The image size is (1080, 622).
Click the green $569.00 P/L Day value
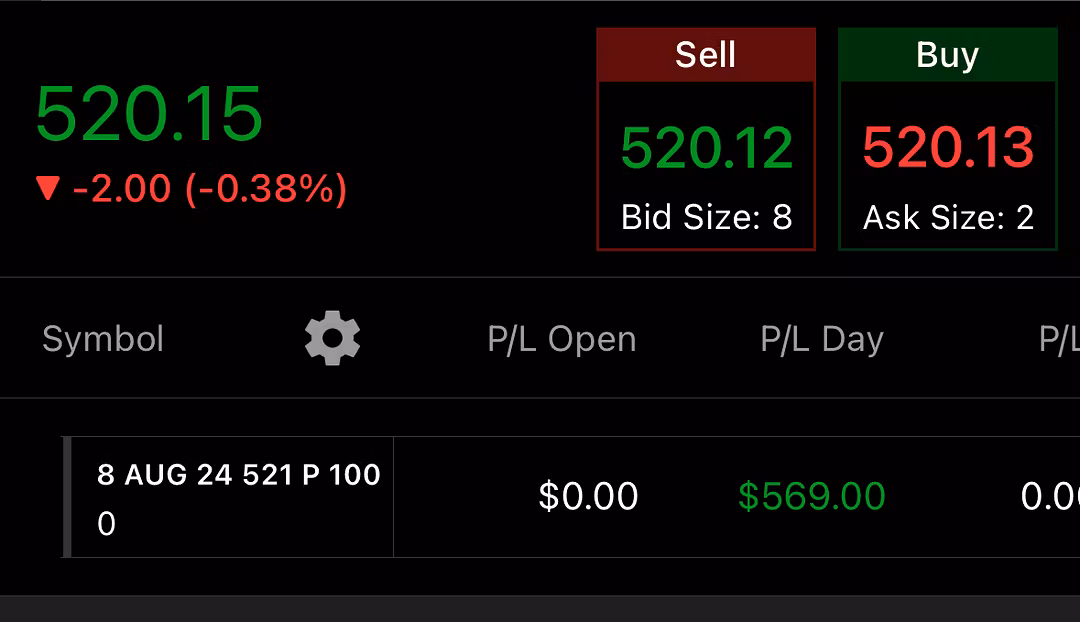point(811,496)
